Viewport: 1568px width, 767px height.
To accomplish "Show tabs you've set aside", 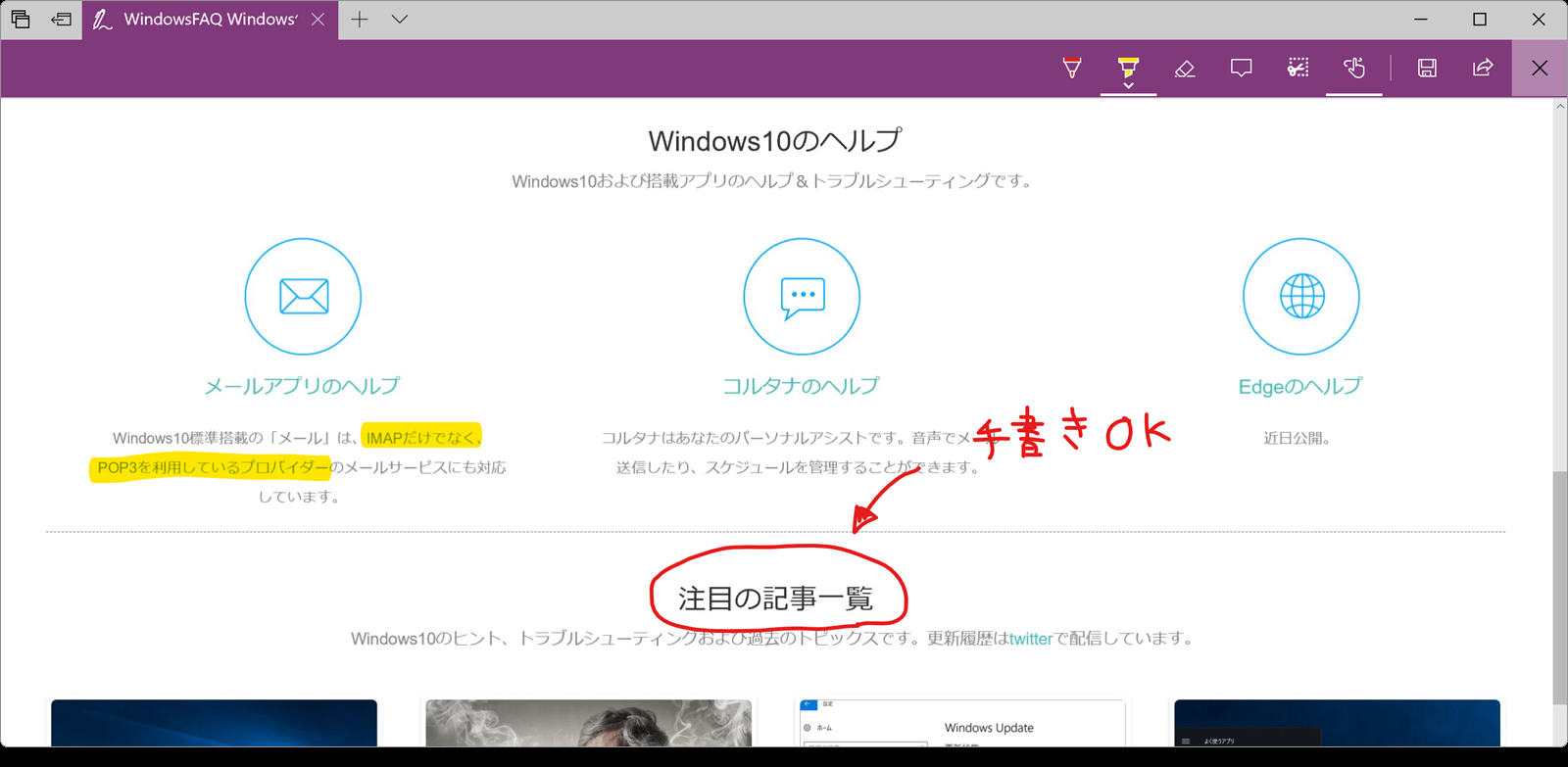I will (x=21, y=20).
